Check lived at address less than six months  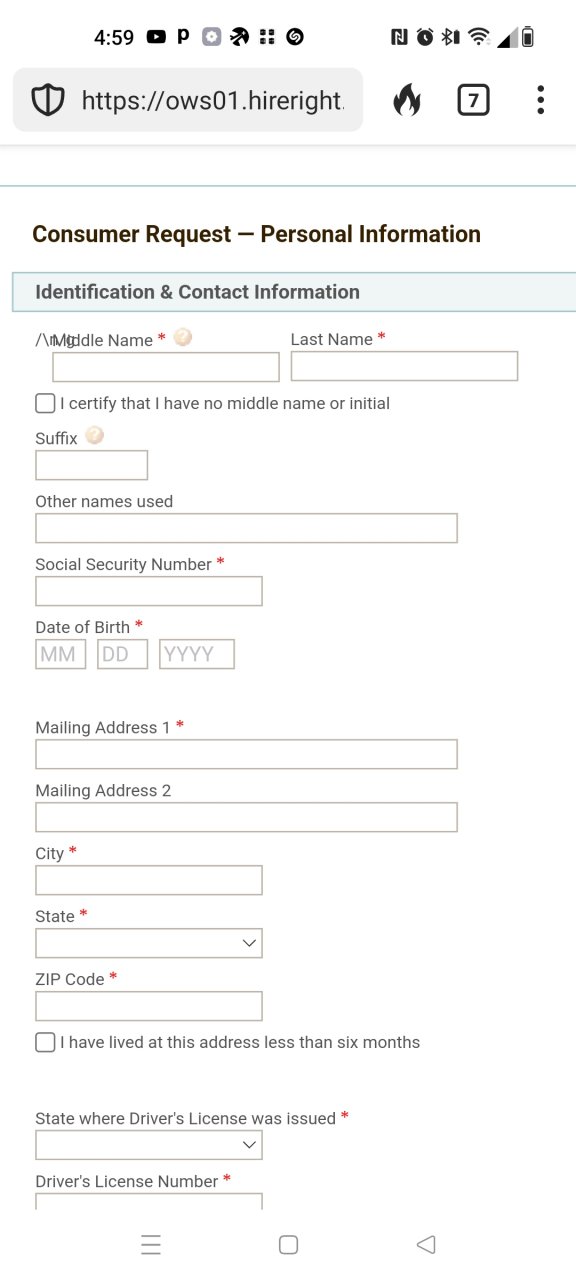click(x=45, y=1042)
